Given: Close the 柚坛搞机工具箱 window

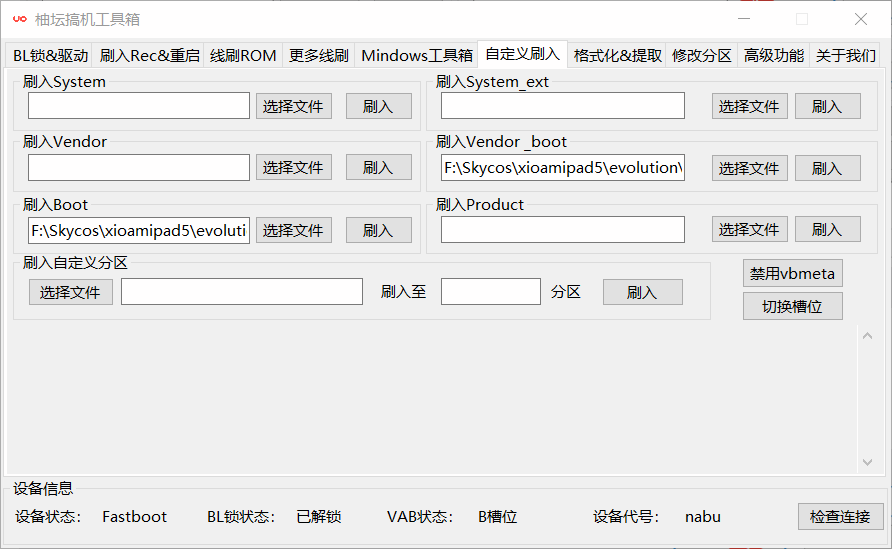Looking at the screenshot, I should pyautogui.click(x=861, y=19).
